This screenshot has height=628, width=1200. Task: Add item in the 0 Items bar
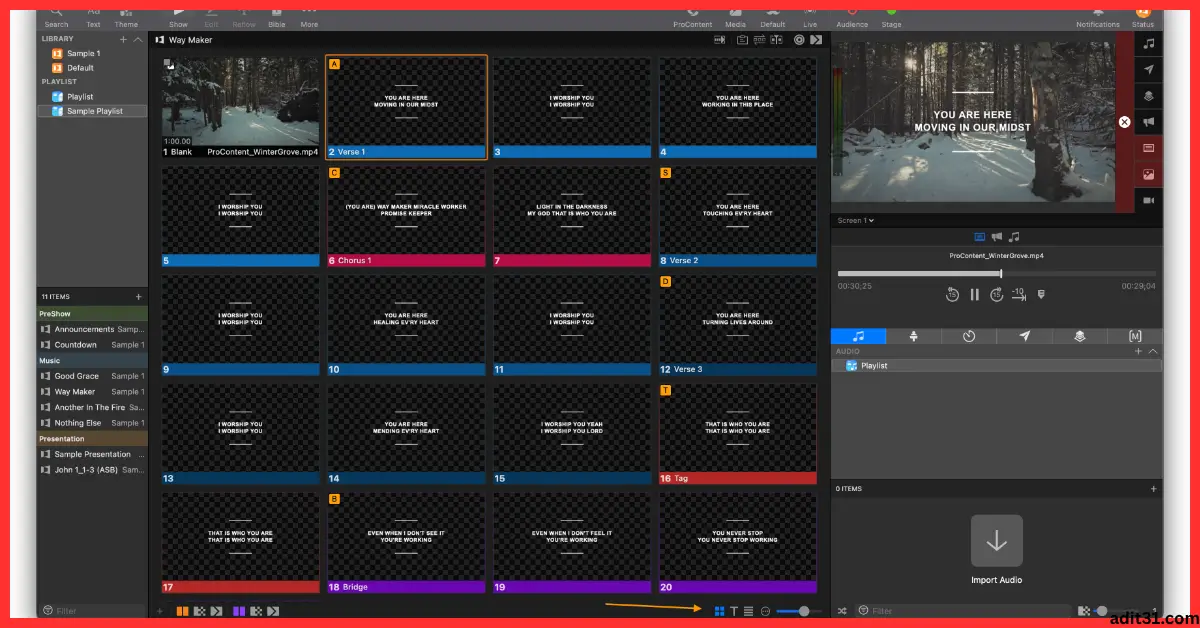[1153, 489]
